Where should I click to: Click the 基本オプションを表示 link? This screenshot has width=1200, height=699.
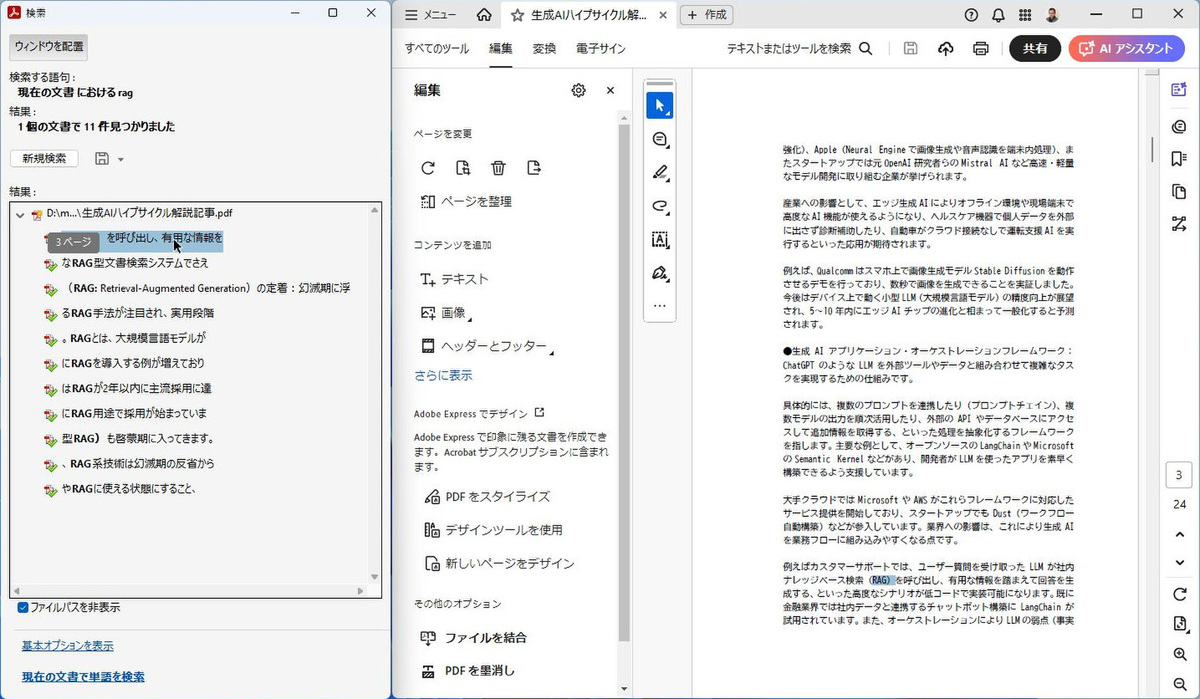click(x=67, y=645)
